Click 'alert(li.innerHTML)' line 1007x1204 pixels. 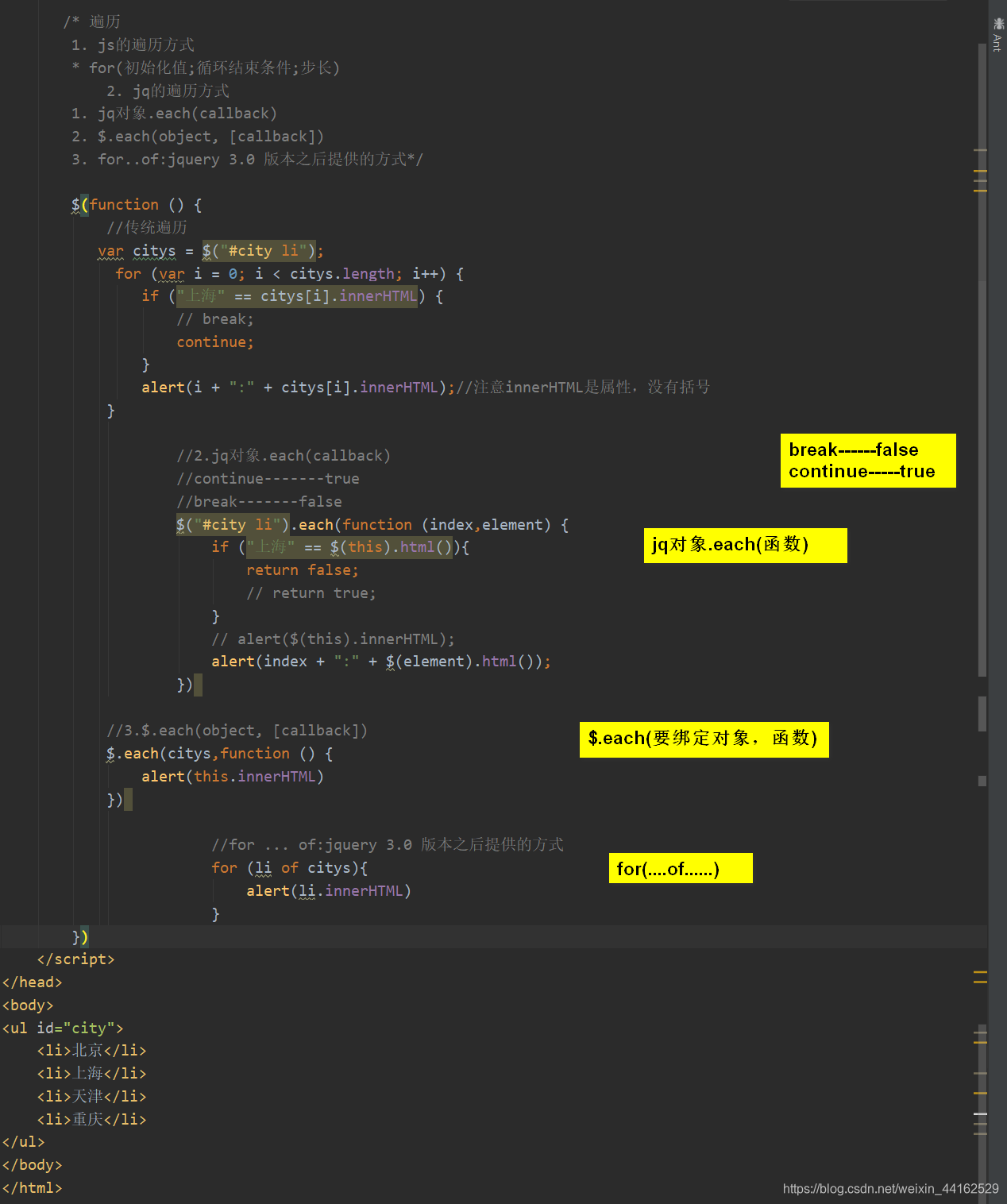point(329,891)
